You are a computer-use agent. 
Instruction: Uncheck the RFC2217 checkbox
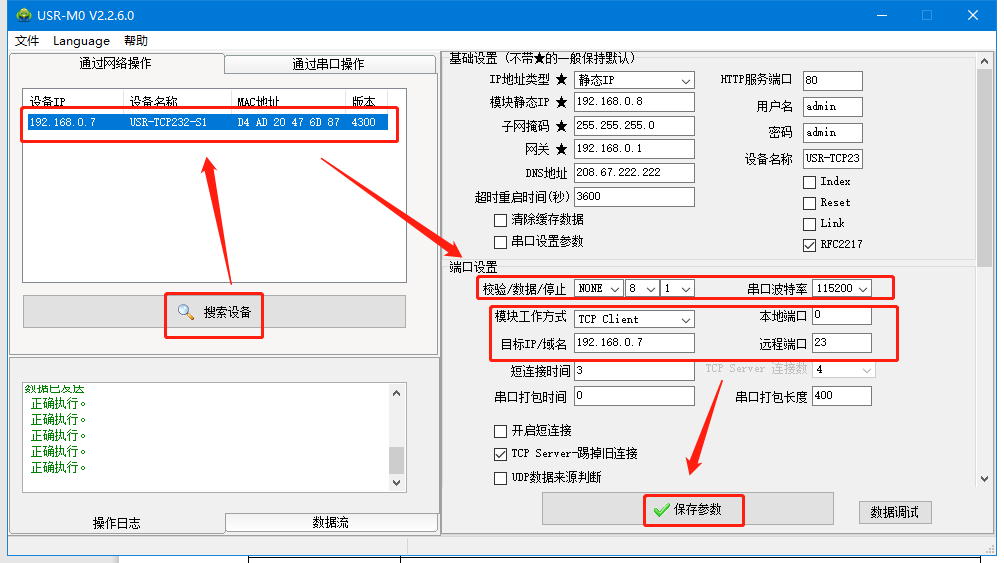pos(809,245)
